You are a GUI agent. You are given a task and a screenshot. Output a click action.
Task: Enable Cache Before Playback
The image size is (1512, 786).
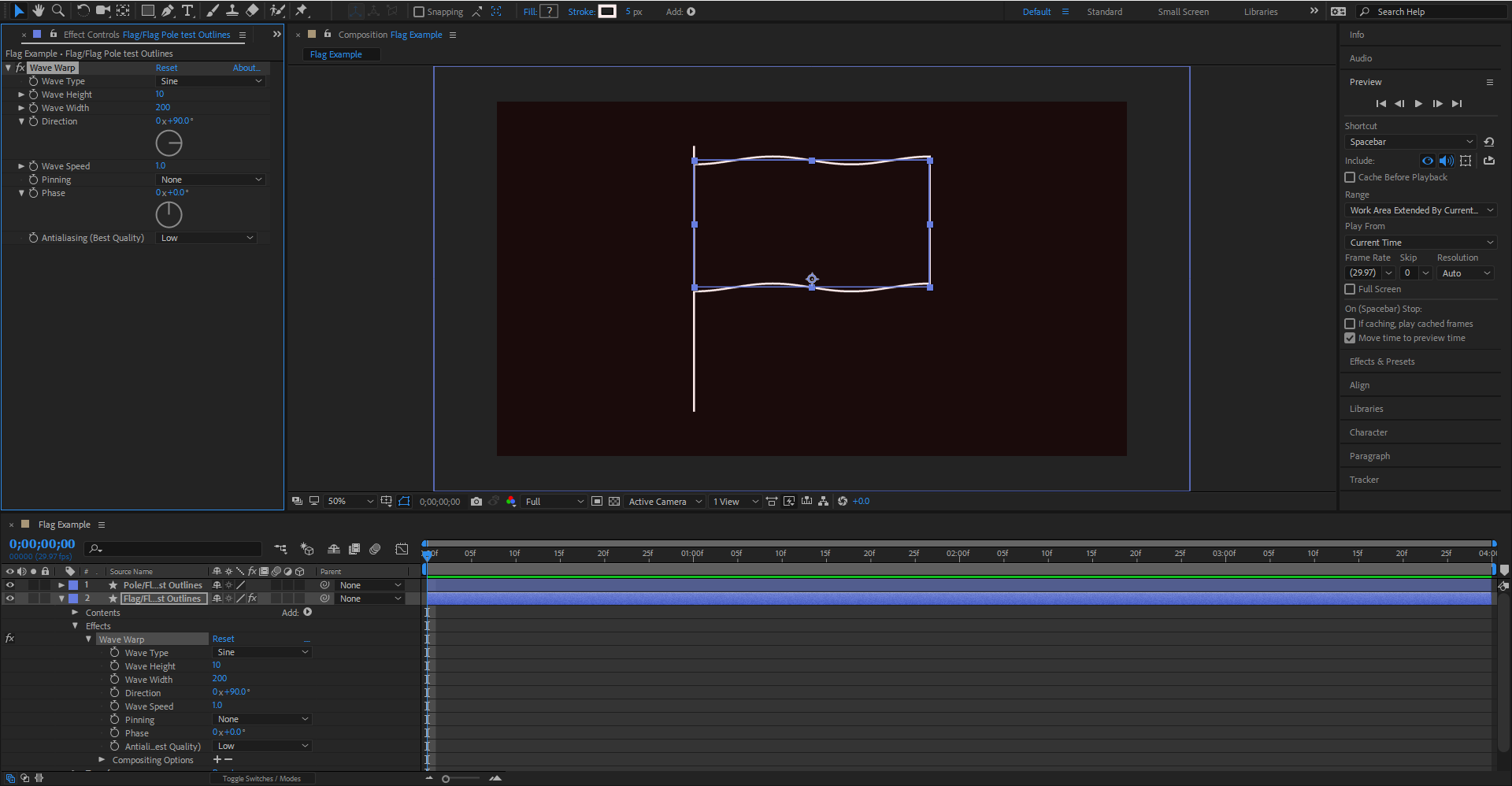coord(1350,177)
